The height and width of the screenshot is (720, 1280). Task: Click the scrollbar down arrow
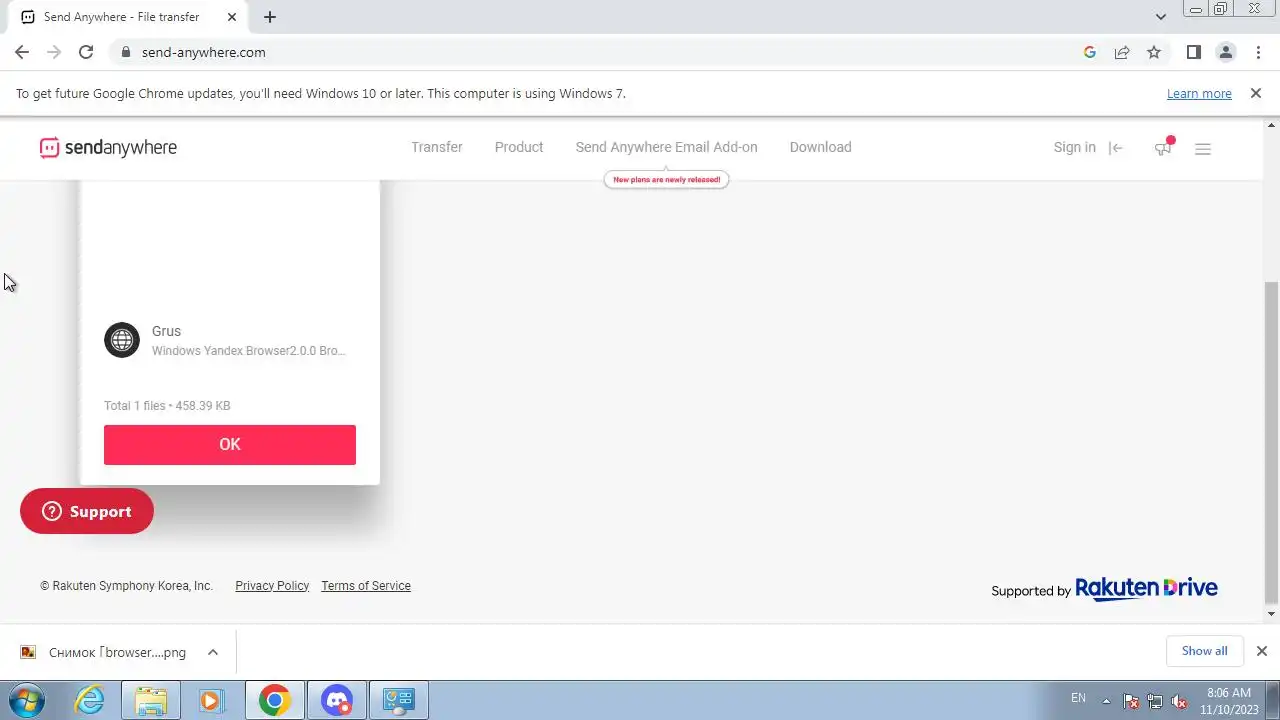[x=1272, y=613]
